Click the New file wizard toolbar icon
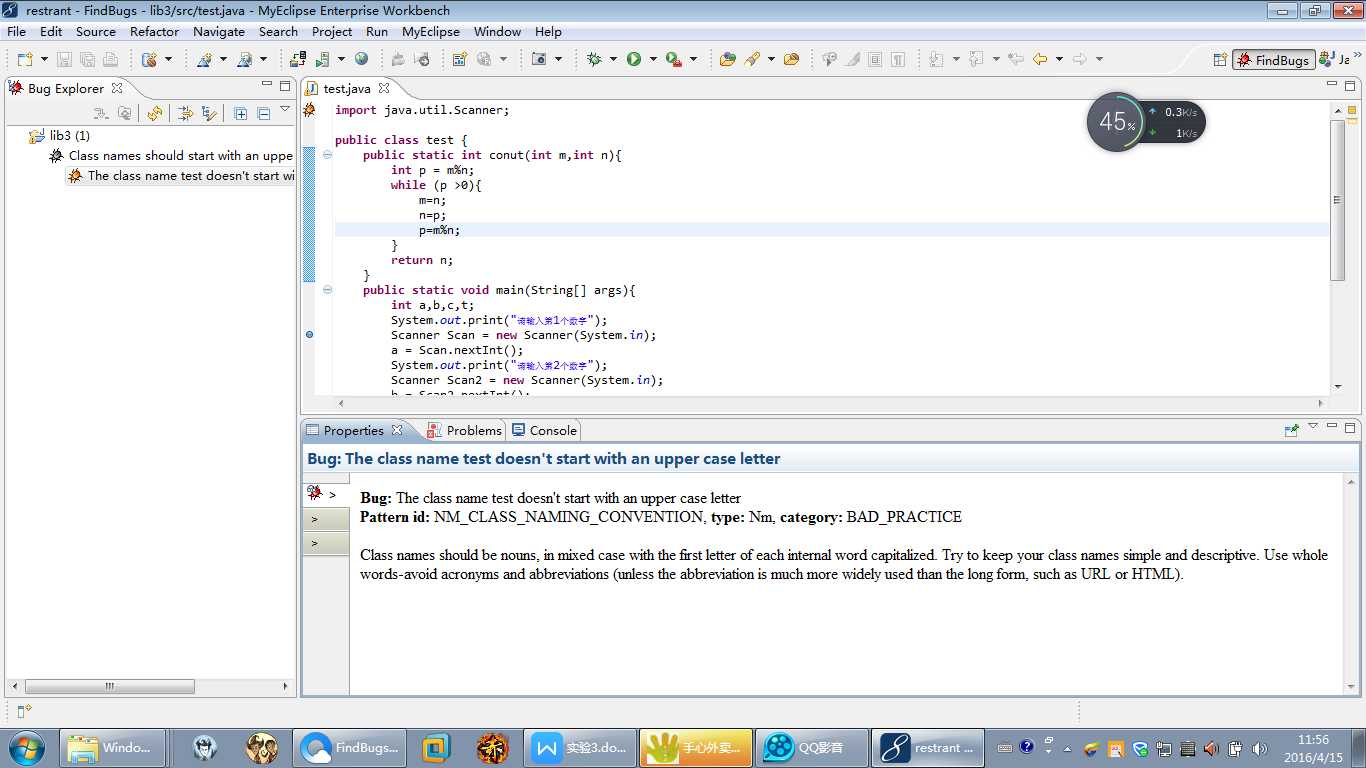Screen dimensions: 1366x768 23,60
